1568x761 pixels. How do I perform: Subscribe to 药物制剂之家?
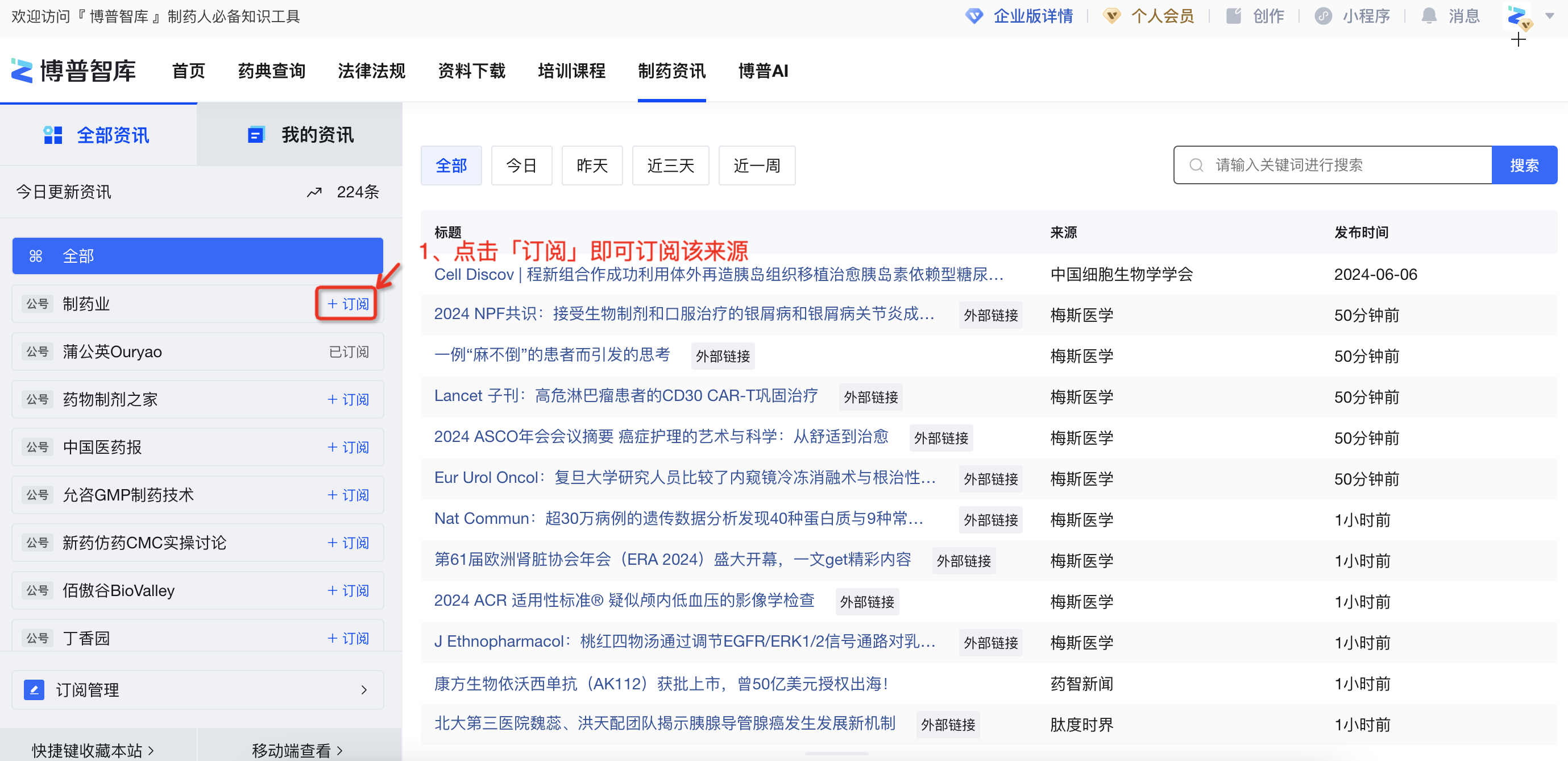point(348,399)
